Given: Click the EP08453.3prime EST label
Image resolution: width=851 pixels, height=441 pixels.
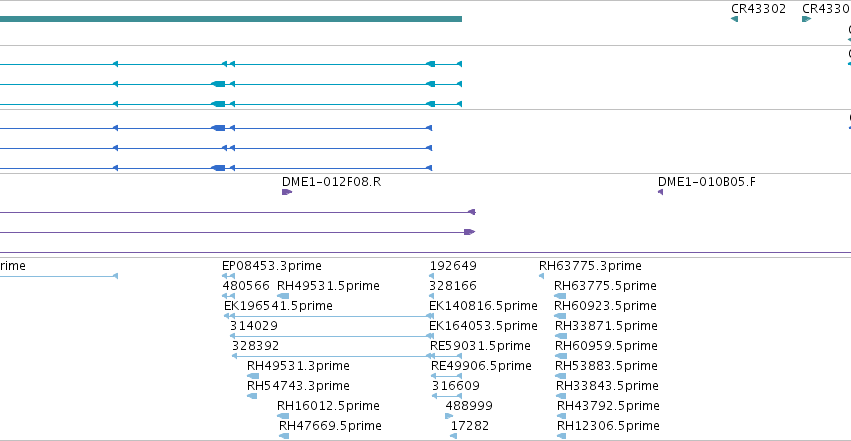Looking at the screenshot, I should (x=271, y=266).
